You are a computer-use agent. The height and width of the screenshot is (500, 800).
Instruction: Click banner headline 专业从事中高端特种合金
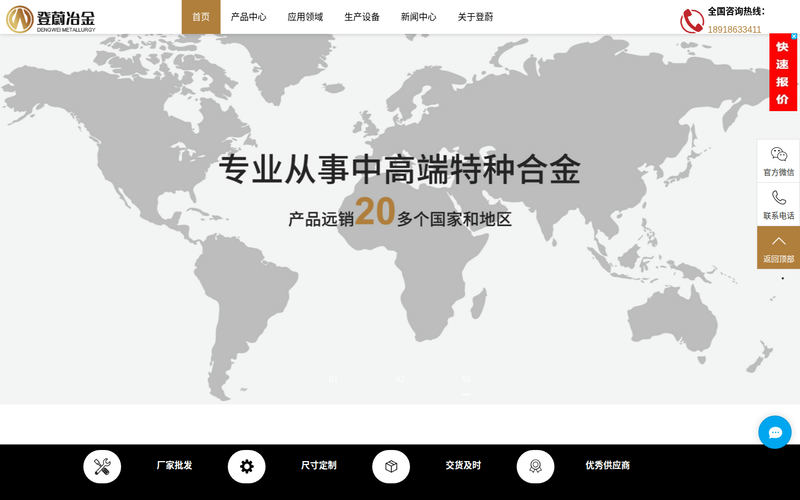[x=399, y=169]
